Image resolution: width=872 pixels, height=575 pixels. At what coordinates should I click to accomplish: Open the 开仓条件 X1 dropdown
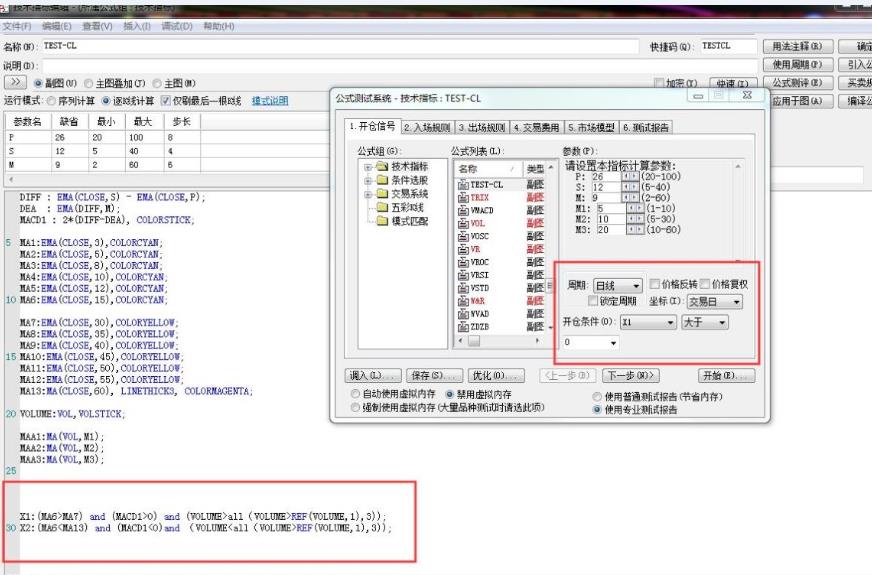click(647, 323)
